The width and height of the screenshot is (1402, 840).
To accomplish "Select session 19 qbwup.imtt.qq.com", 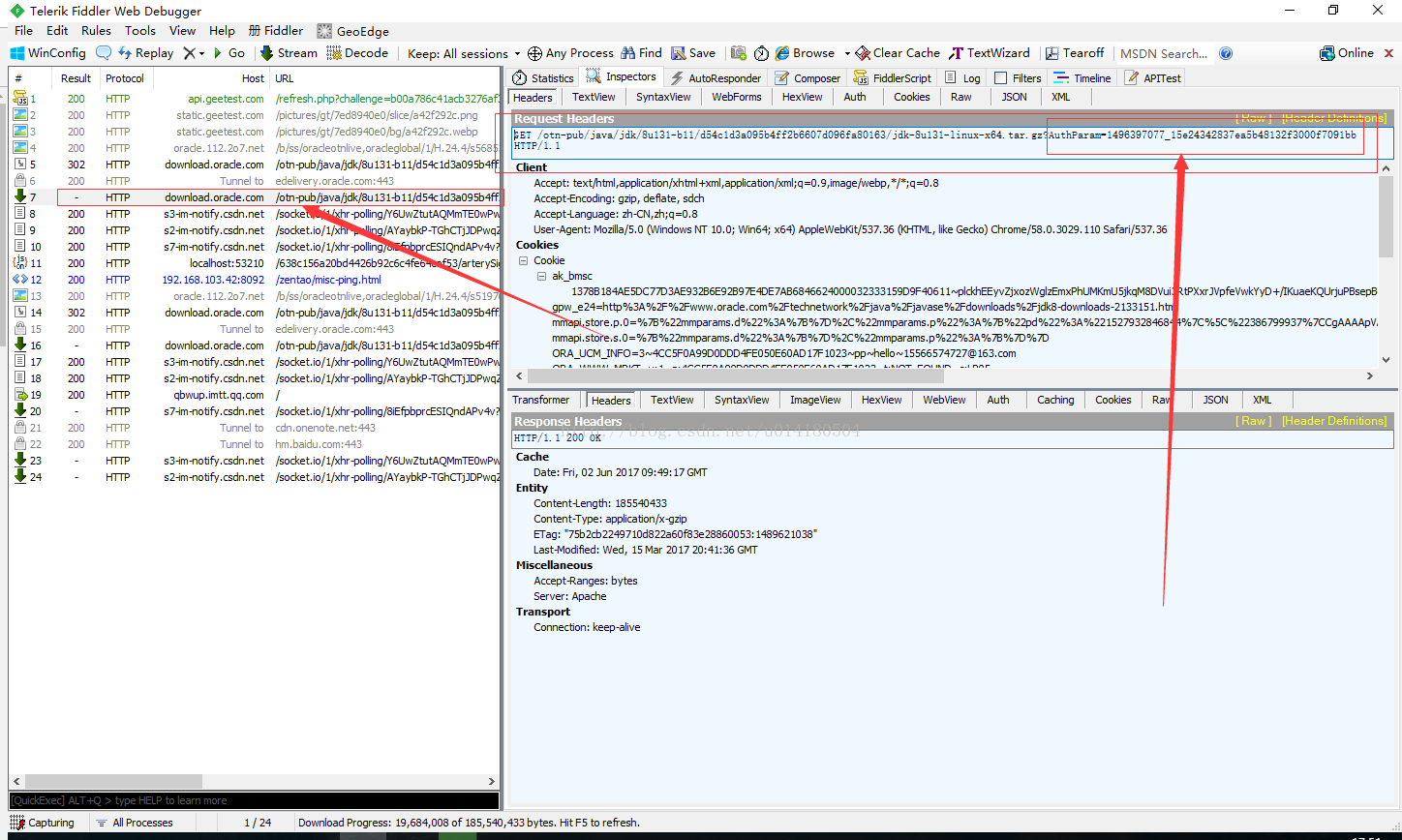I will [x=255, y=395].
